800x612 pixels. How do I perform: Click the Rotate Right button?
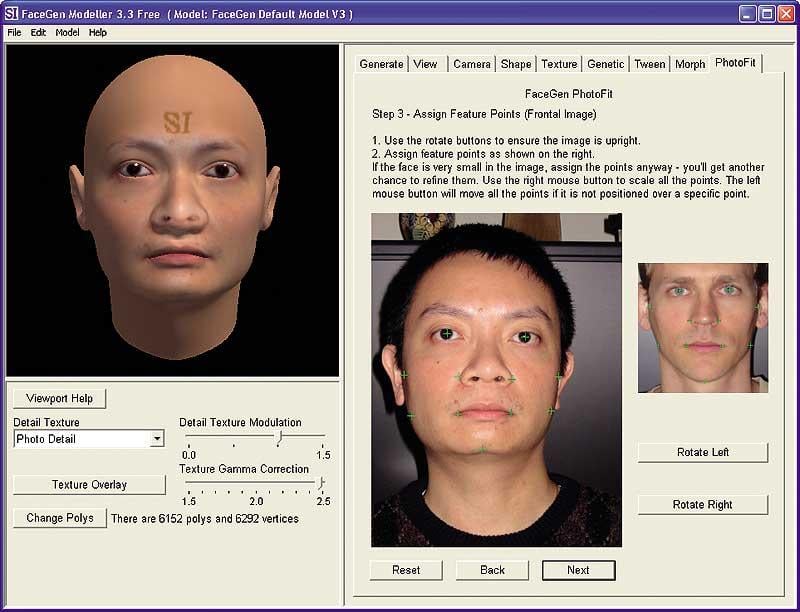point(703,505)
